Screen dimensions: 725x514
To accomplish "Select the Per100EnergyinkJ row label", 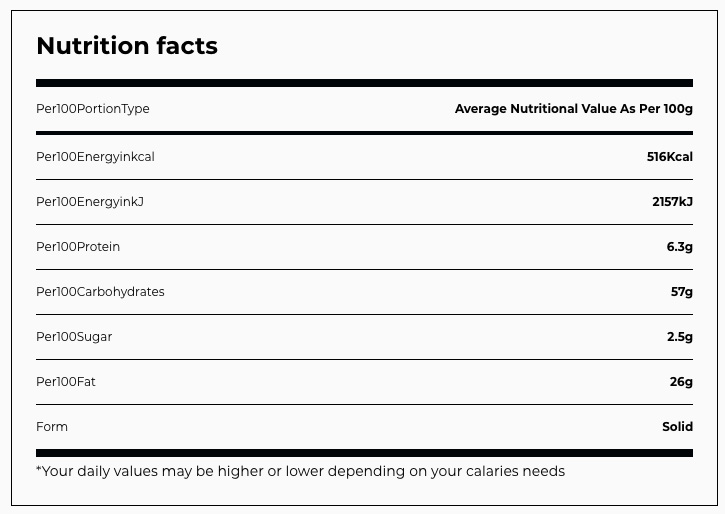I will click(x=90, y=202).
